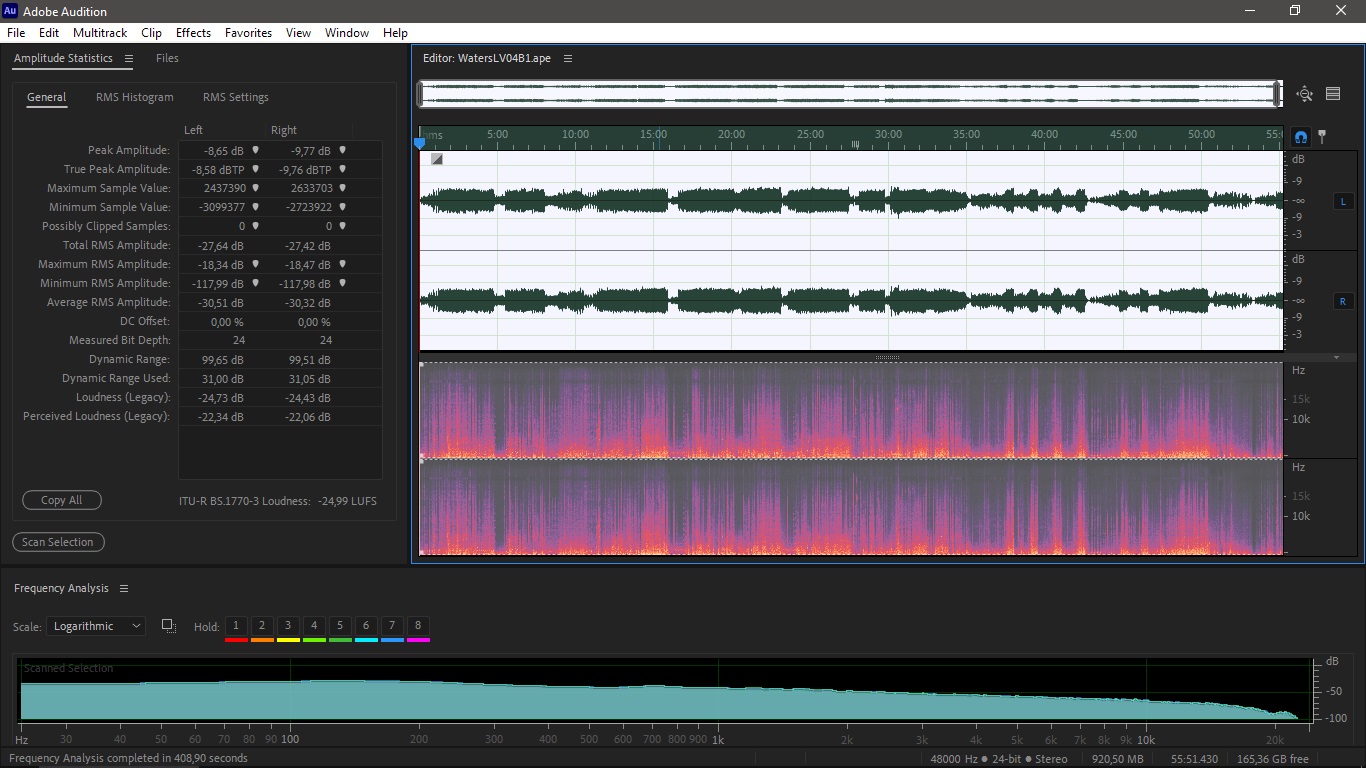Screen dimensions: 1366x768
Task: Click Hold button 1 with red swatch
Action: 236,626
